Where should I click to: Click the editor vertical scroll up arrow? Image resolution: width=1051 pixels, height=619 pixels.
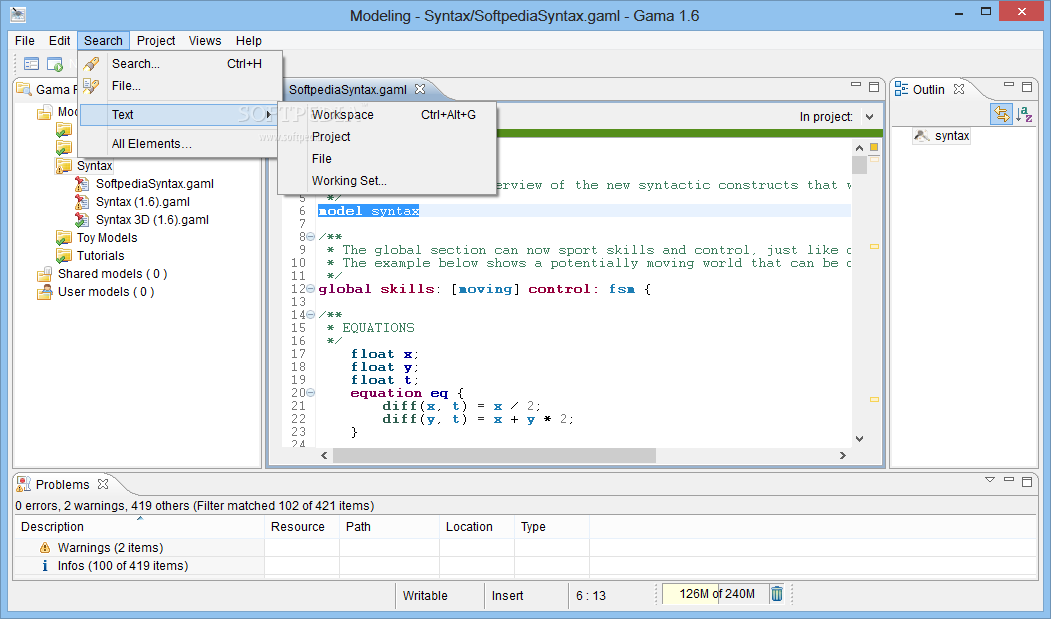point(859,148)
